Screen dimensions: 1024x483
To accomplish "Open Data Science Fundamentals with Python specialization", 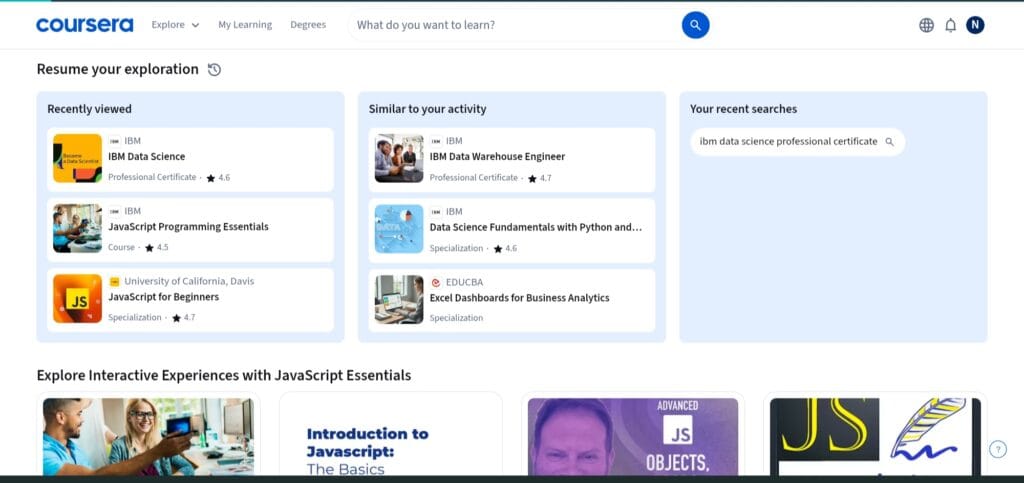I will click(x=511, y=230).
